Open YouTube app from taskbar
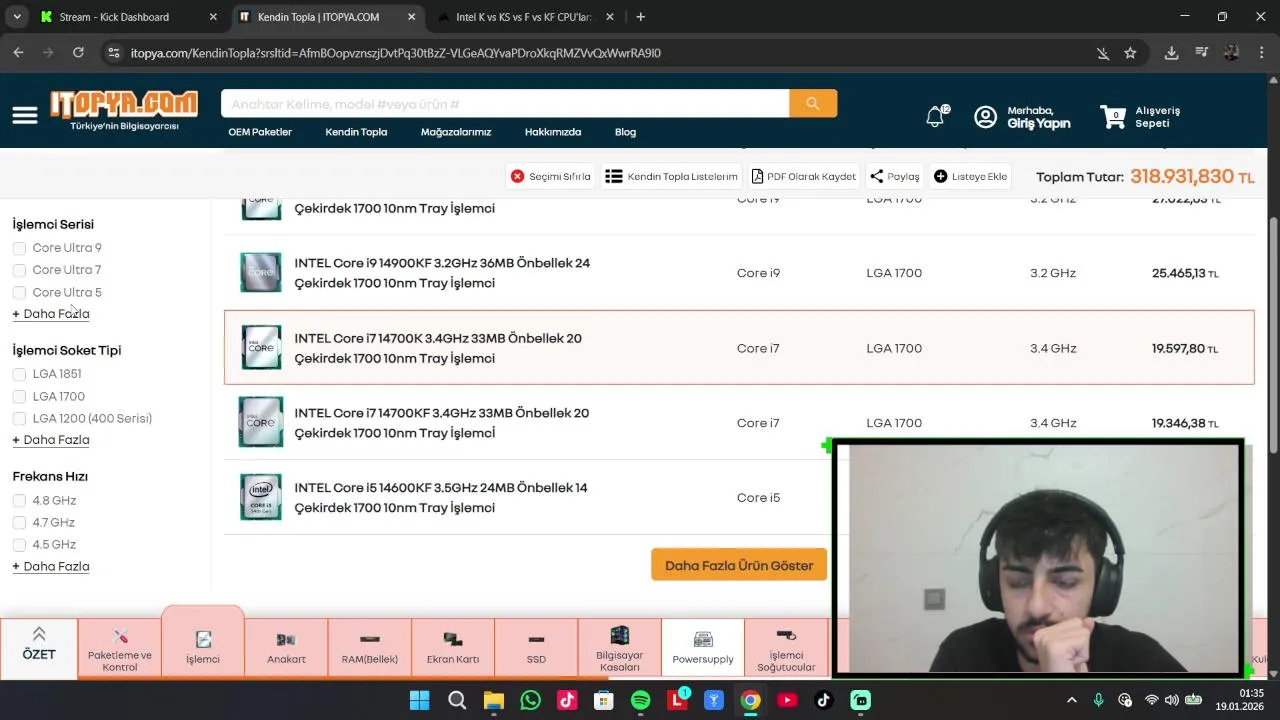The height and width of the screenshot is (720, 1280). tap(787, 700)
